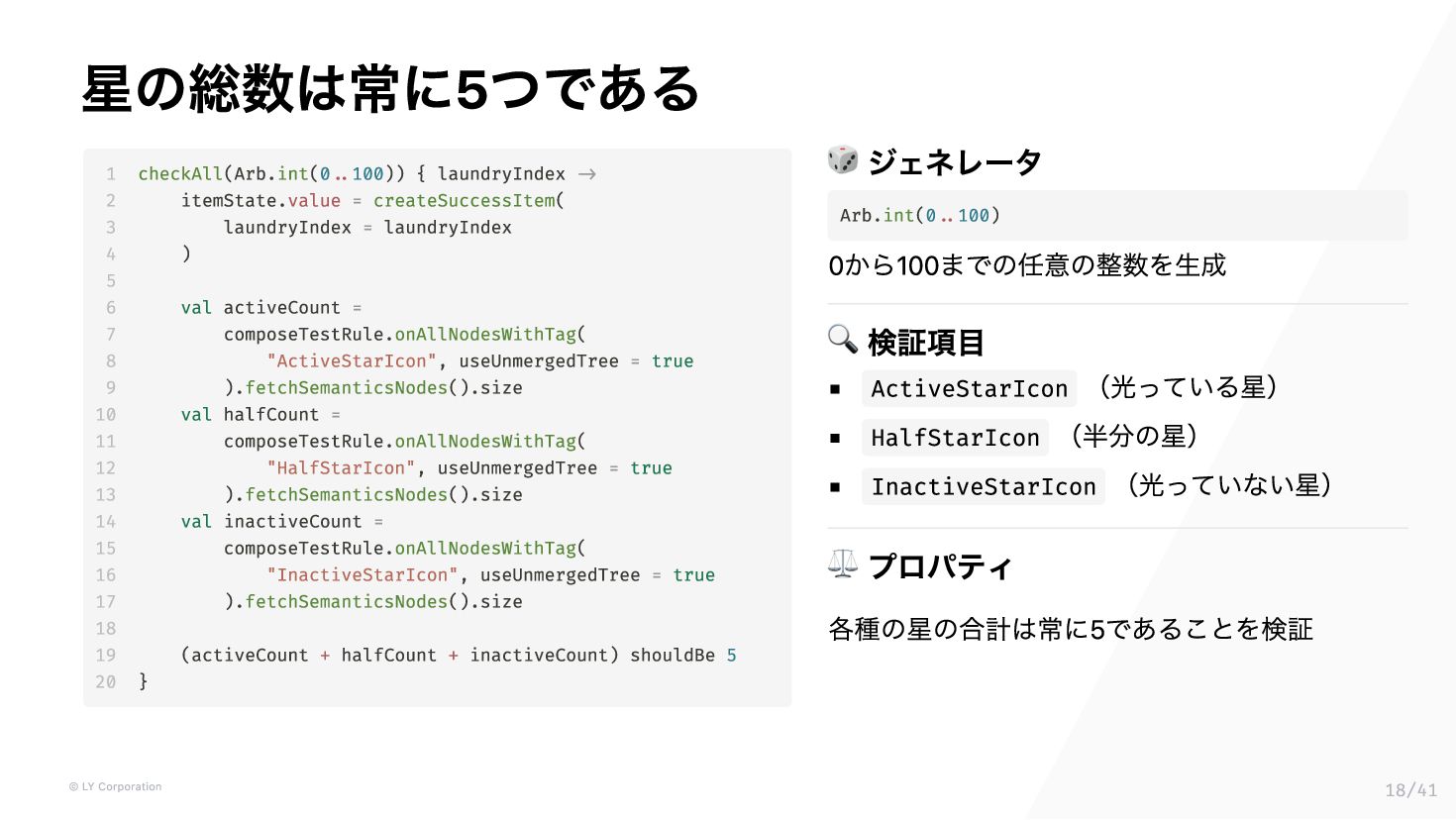1456x820 pixels.
Task: Click onAllNodesWithTag( on line 7
Action: (x=490, y=335)
